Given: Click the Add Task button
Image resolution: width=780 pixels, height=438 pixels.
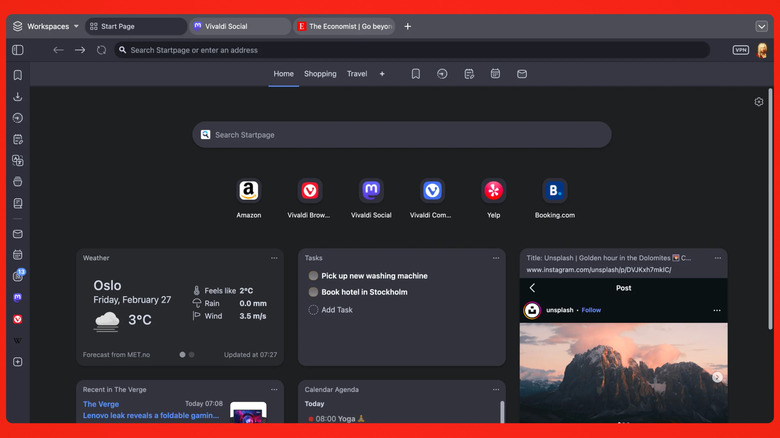Looking at the screenshot, I should click(x=330, y=310).
